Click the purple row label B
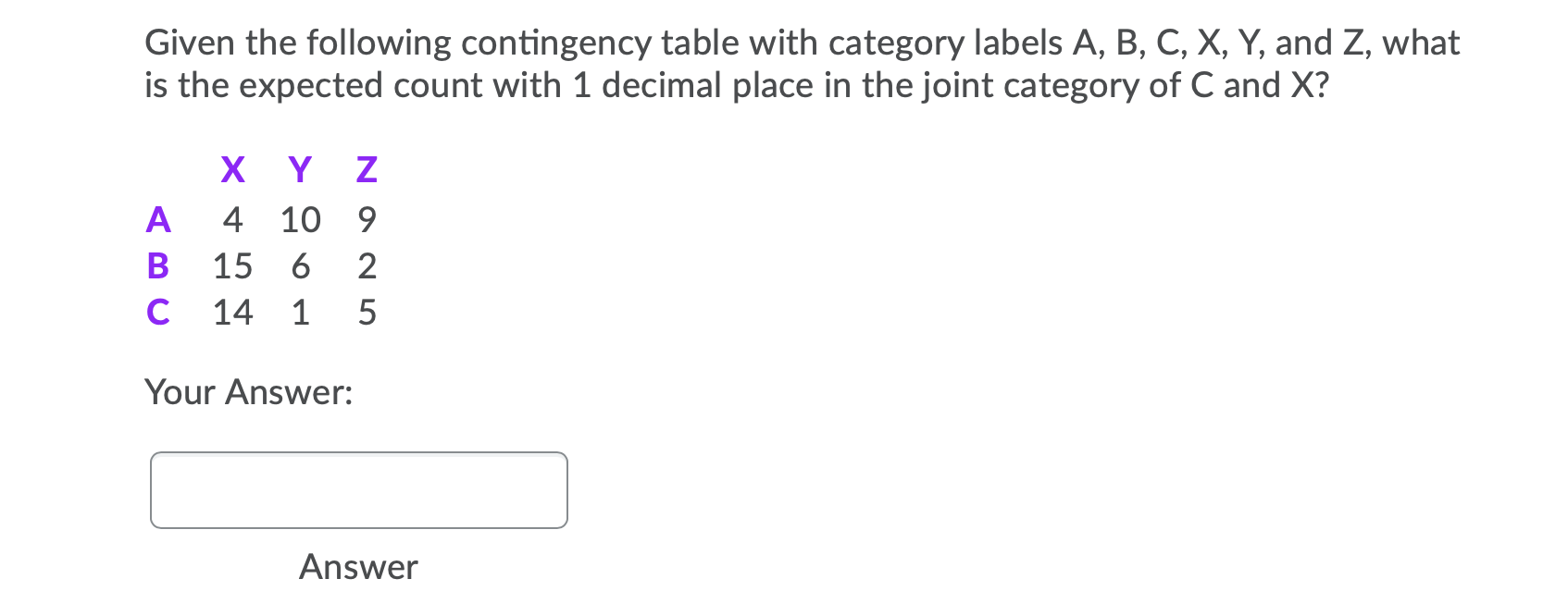The height and width of the screenshot is (616, 1568). point(158,266)
